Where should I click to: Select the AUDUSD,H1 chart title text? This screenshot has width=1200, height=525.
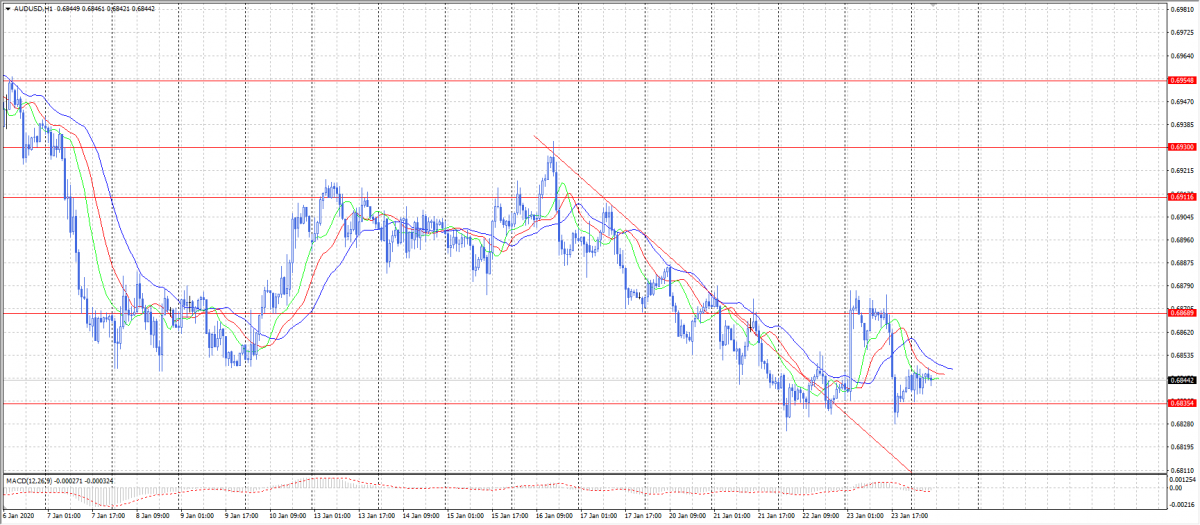pos(33,8)
